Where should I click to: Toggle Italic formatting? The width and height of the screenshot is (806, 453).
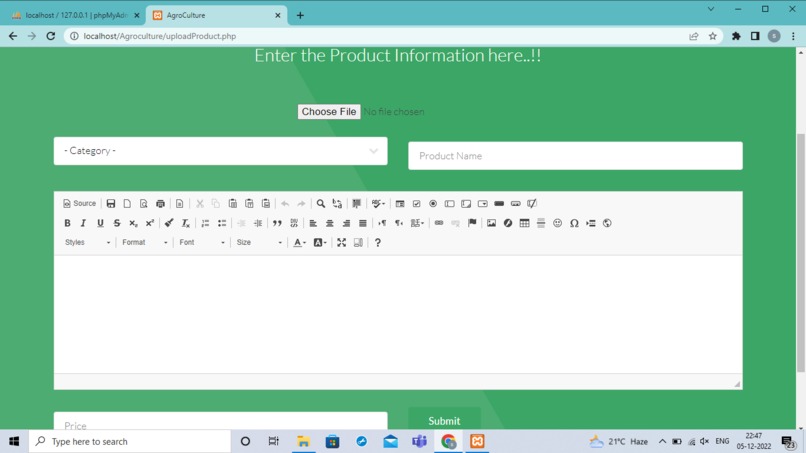tap(83, 223)
